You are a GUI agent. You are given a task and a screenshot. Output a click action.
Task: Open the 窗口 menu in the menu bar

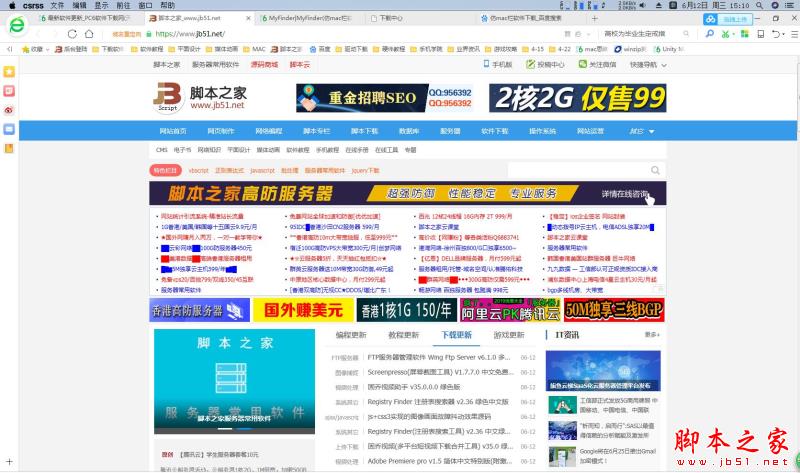[145, 5]
